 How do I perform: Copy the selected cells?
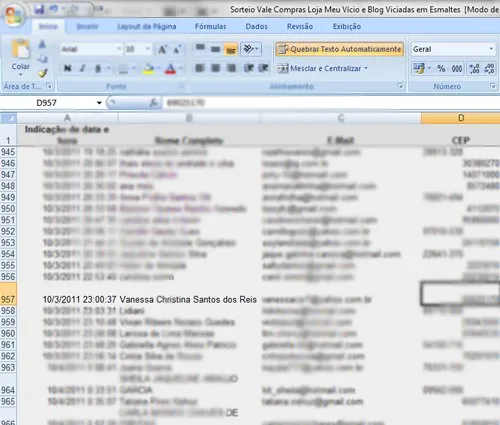click(x=42, y=59)
